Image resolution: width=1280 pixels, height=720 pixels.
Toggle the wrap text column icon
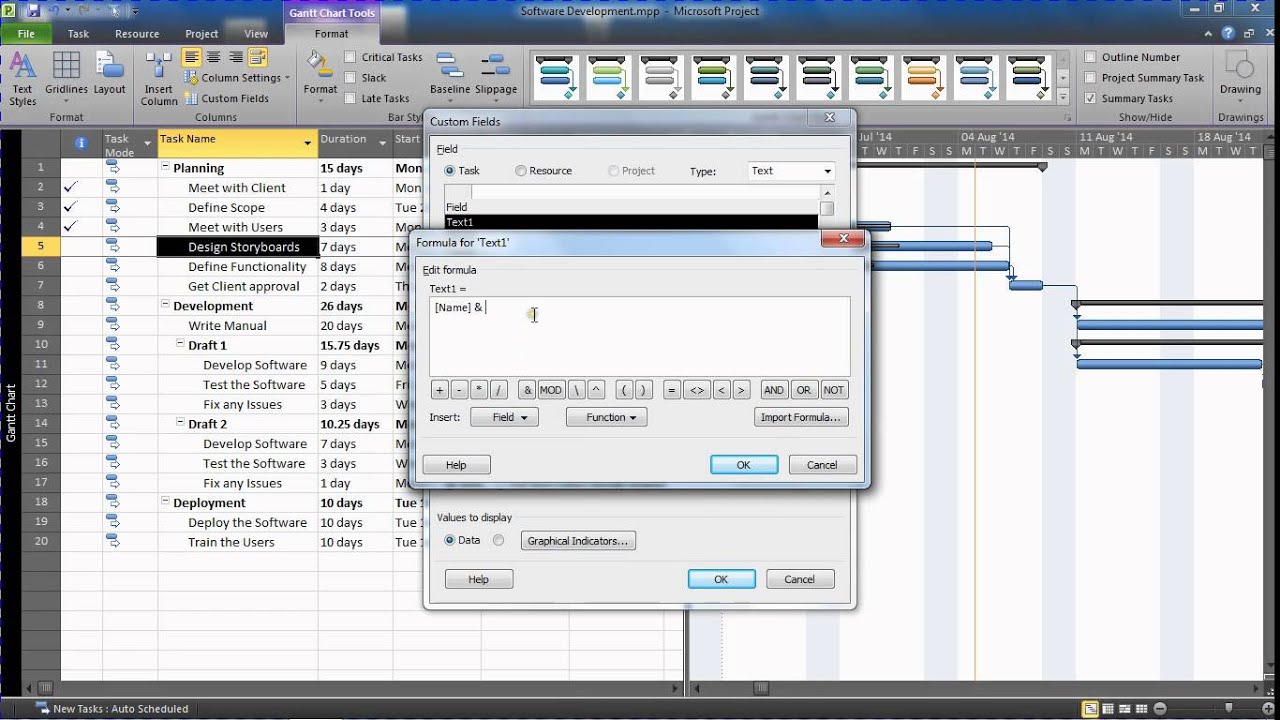pyautogui.click(x=258, y=57)
